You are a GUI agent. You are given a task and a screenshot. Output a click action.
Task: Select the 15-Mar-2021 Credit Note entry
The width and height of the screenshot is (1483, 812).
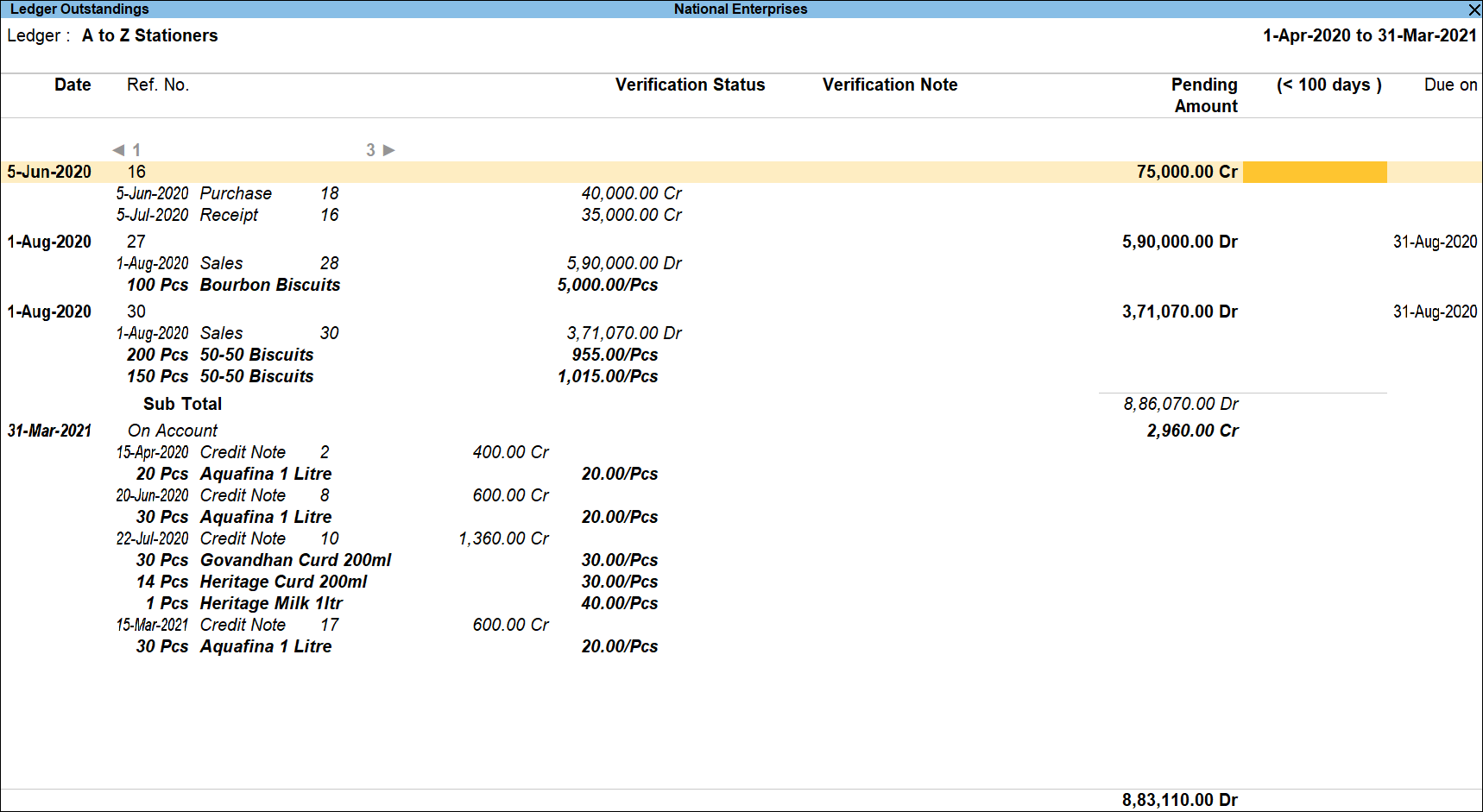coord(243,624)
